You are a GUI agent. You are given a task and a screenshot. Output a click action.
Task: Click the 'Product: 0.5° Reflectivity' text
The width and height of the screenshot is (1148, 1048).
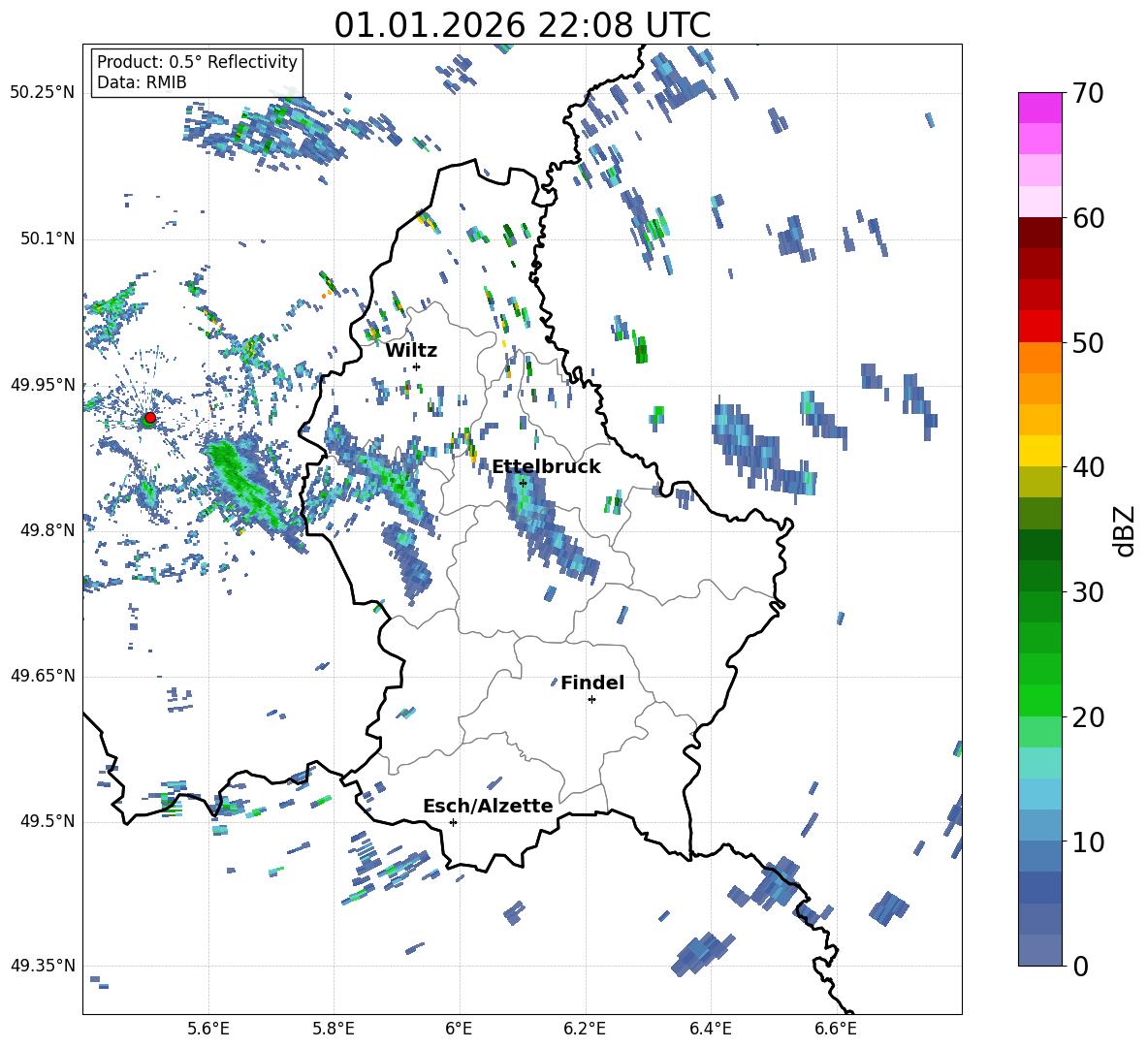(x=197, y=62)
